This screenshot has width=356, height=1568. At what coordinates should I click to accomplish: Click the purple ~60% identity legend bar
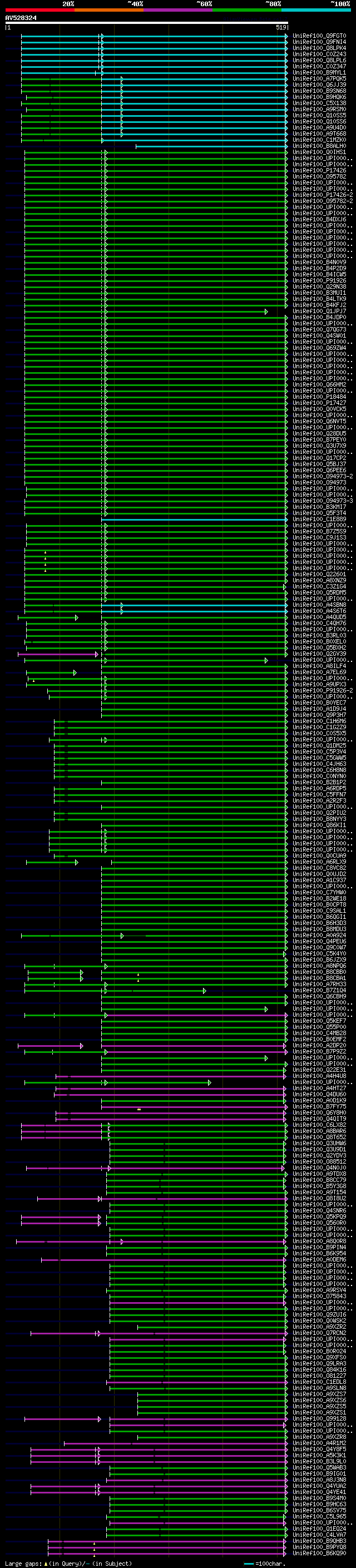click(x=177, y=10)
